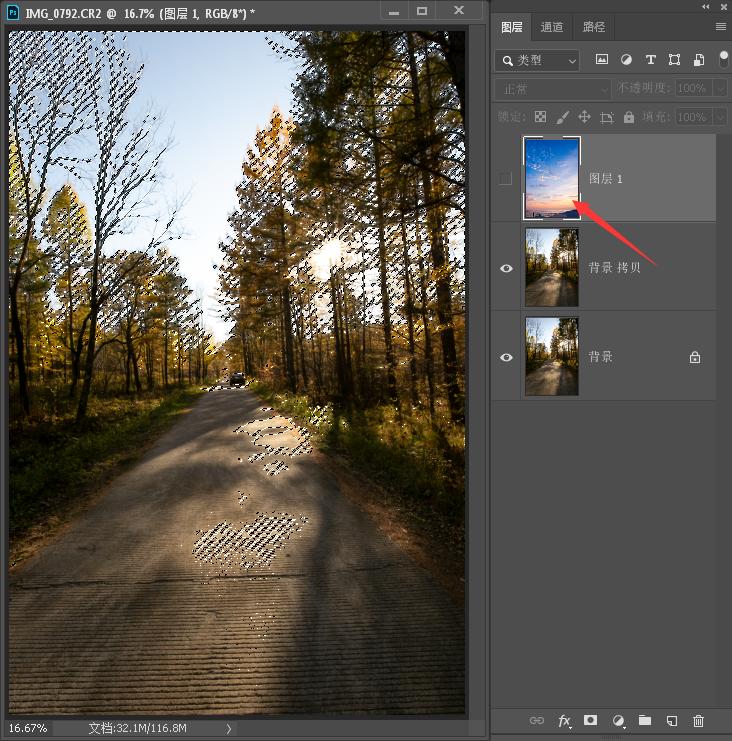The height and width of the screenshot is (741, 732).
Task: Switch to the 路径 tab
Action: tap(592, 27)
